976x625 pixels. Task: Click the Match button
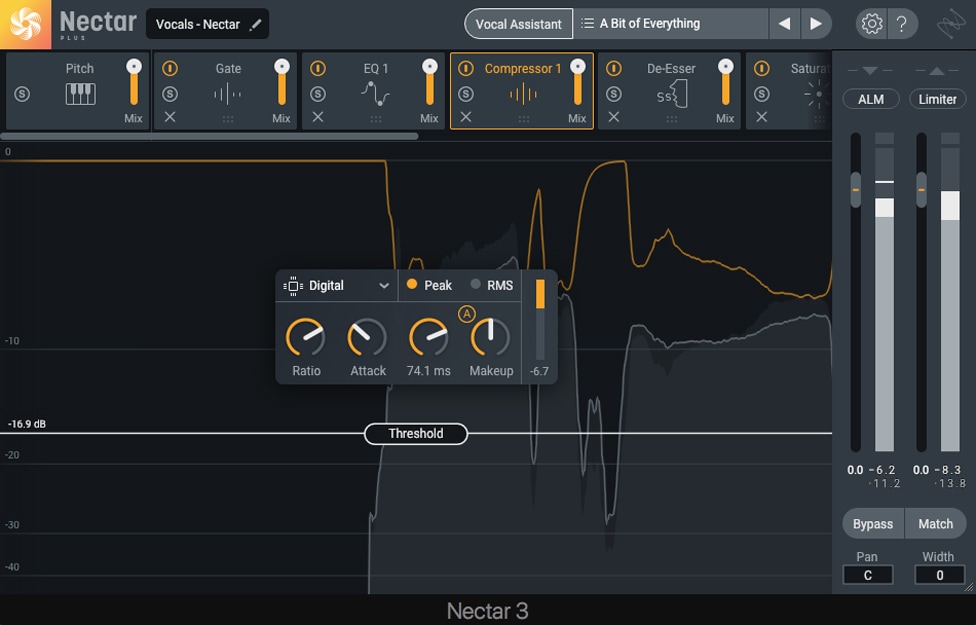pos(936,524)
